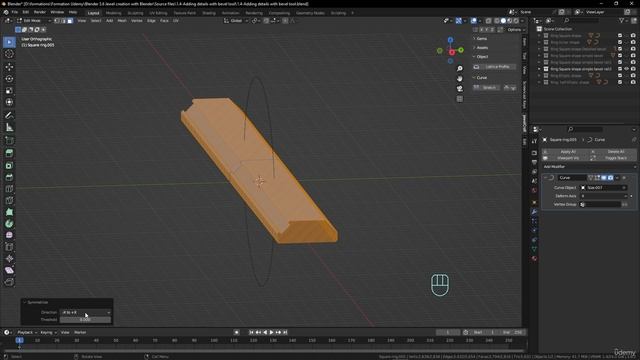The image size is (640, 360).
Task: Choose the Rip Region tool
Action: pos(9,282)
